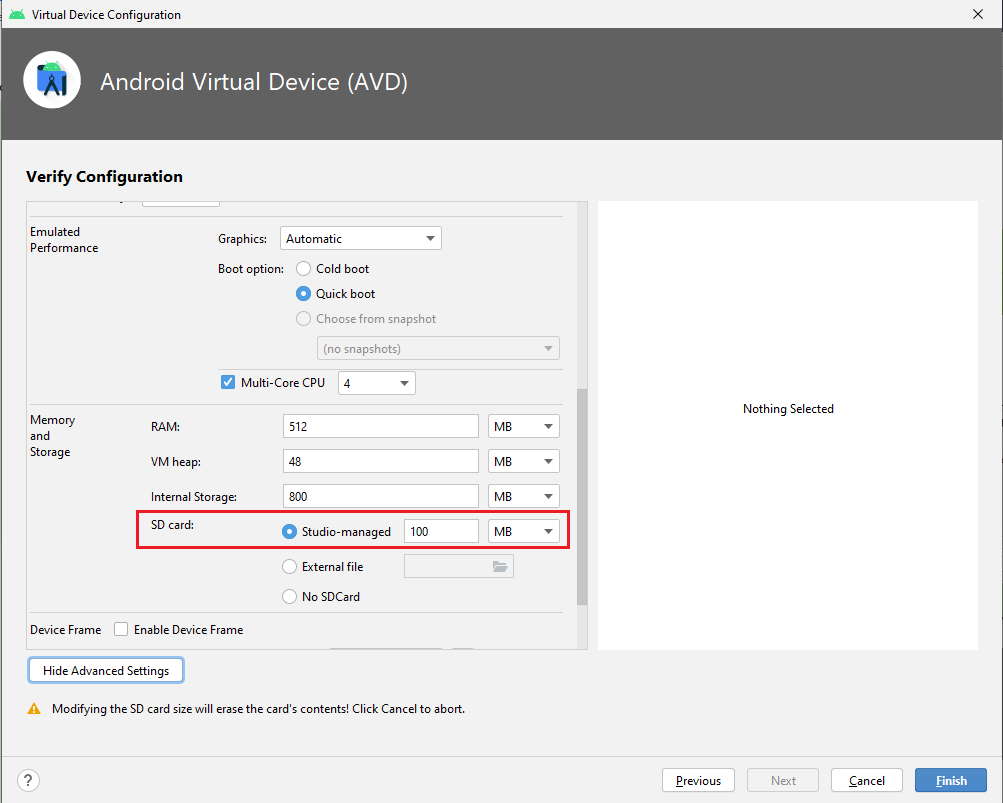Open the RAM unit MB dropdown
Image resolution: width=1003 pixels, height=803 pixels.
tap(524, 427)
